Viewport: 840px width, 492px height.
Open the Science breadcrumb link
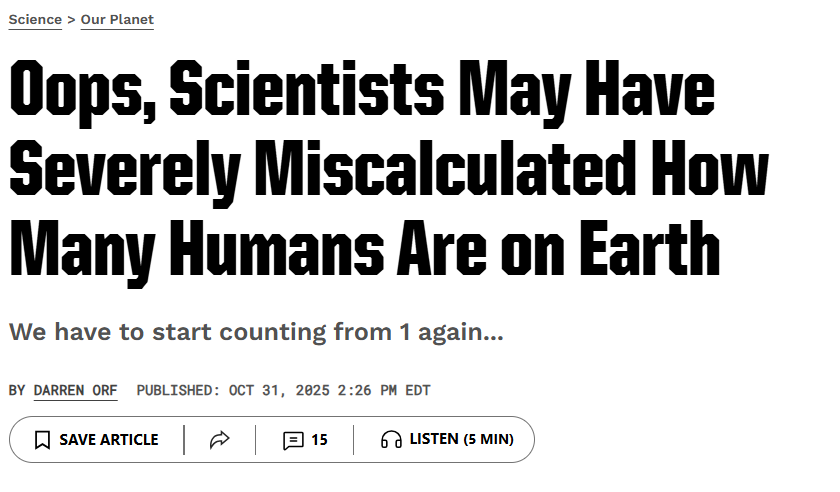click(35, 20)
